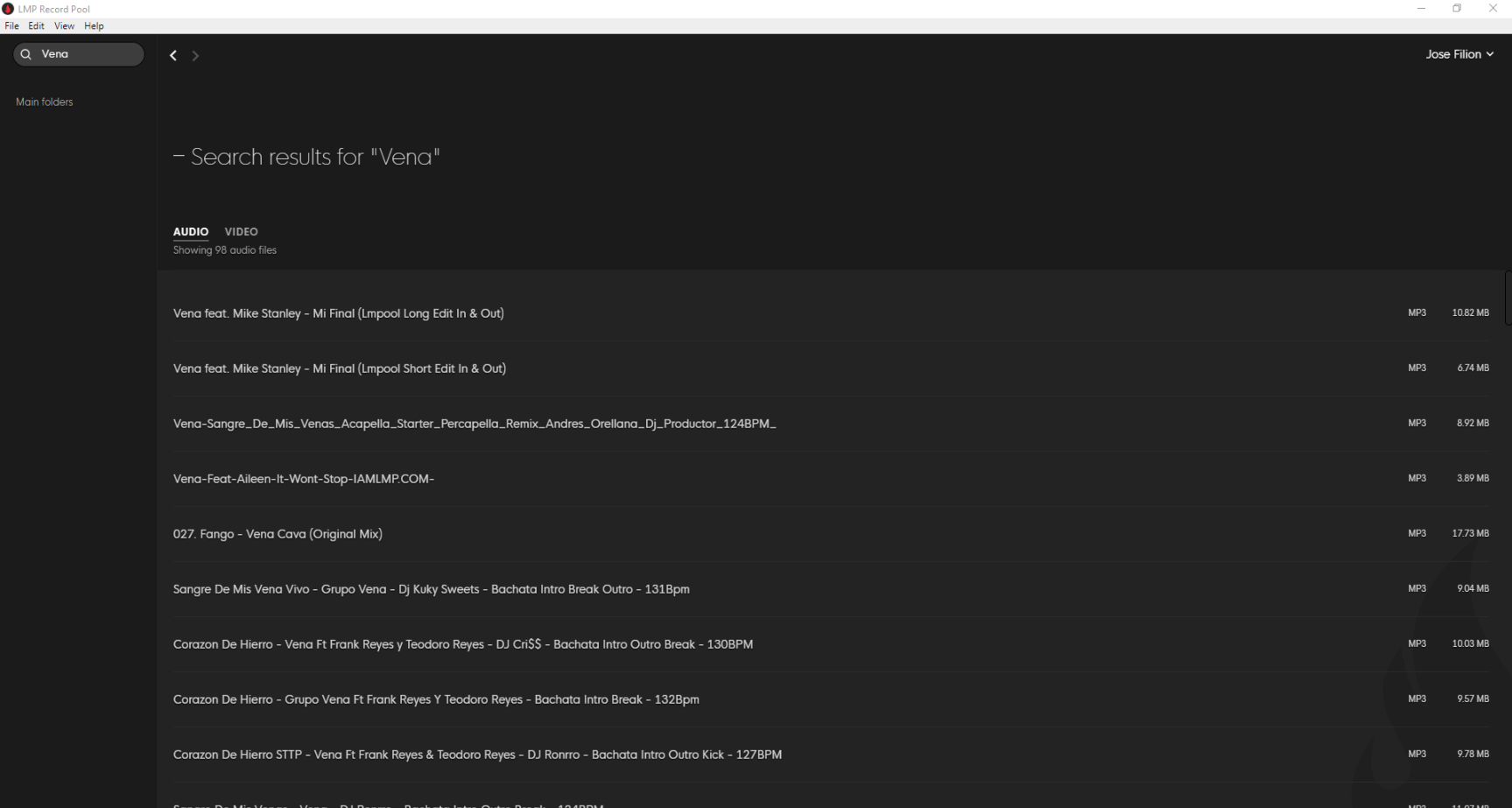
Task: Open the File menu
Action: pyautogui.click(x=11, y=25)
